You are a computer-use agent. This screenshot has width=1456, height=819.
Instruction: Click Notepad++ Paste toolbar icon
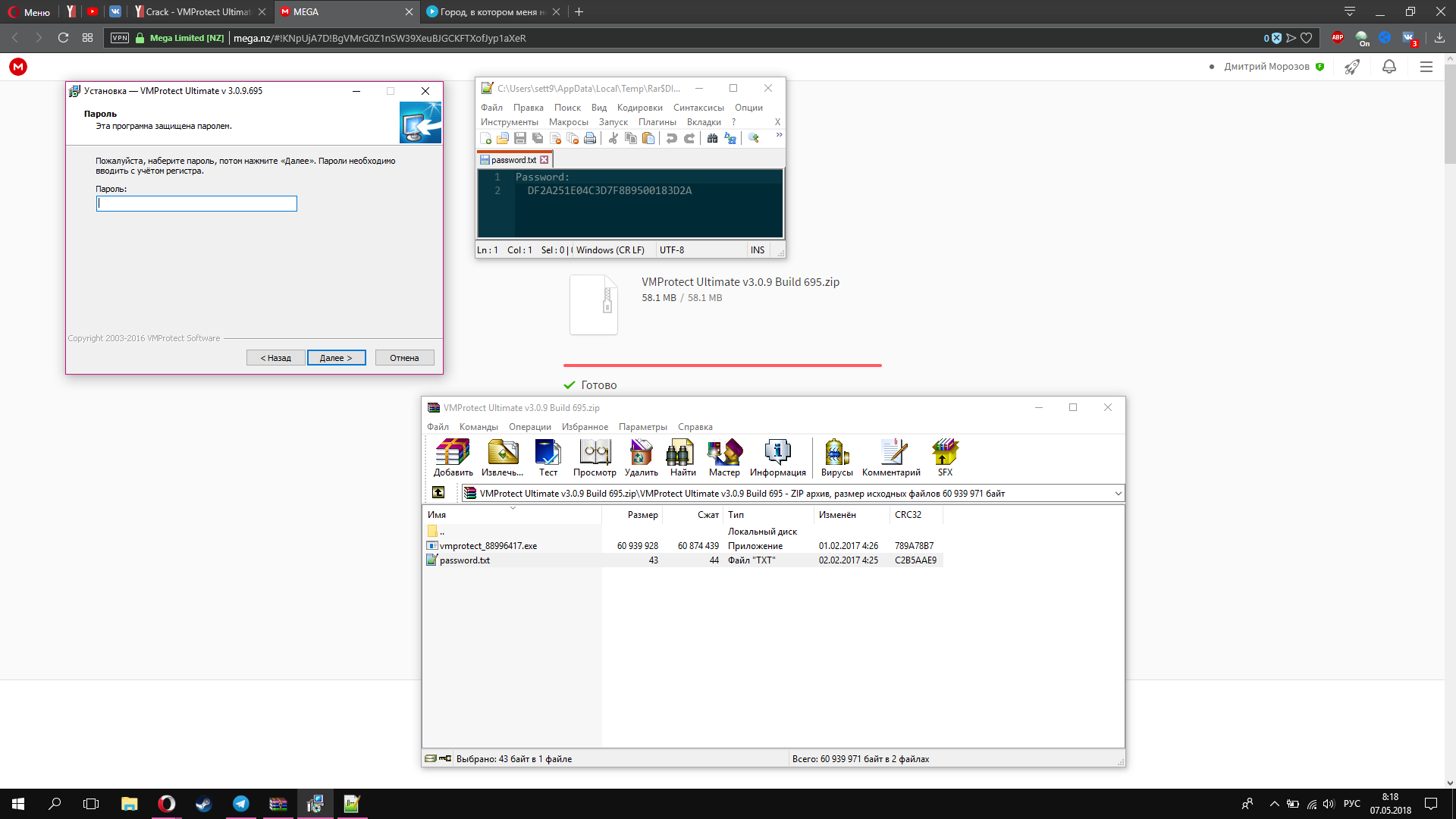pyautogui.click(x=648, y=138)
